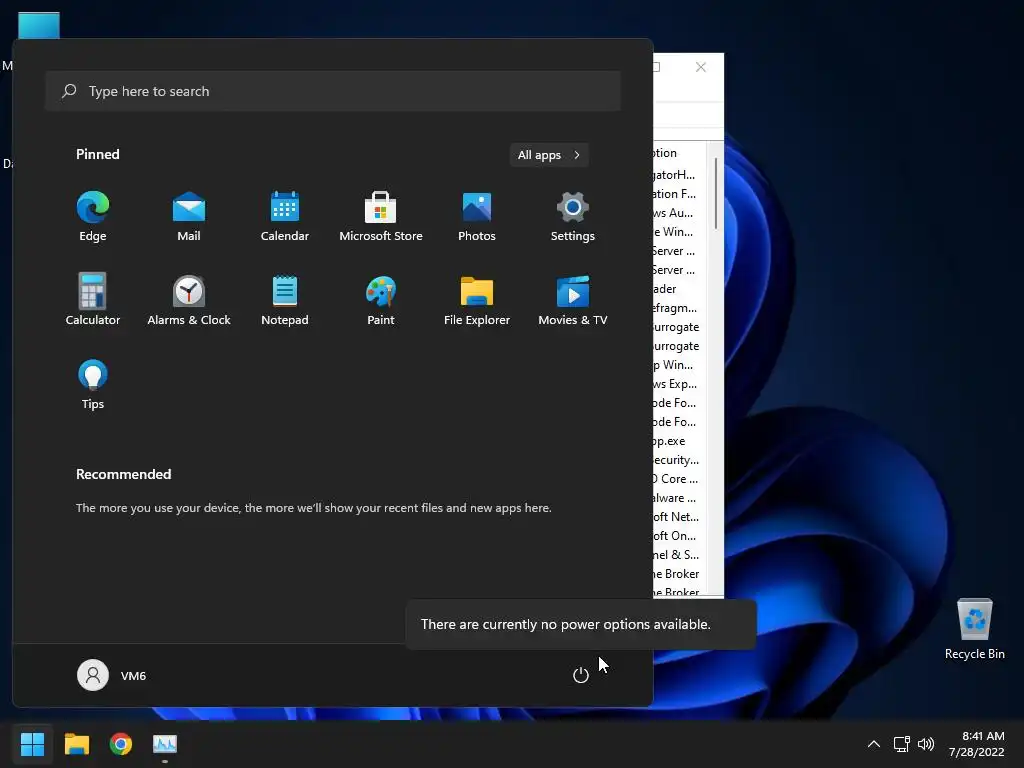Open the clock showing 8:41 AM
1024x768 pixels.
click(x=976, y=744)
